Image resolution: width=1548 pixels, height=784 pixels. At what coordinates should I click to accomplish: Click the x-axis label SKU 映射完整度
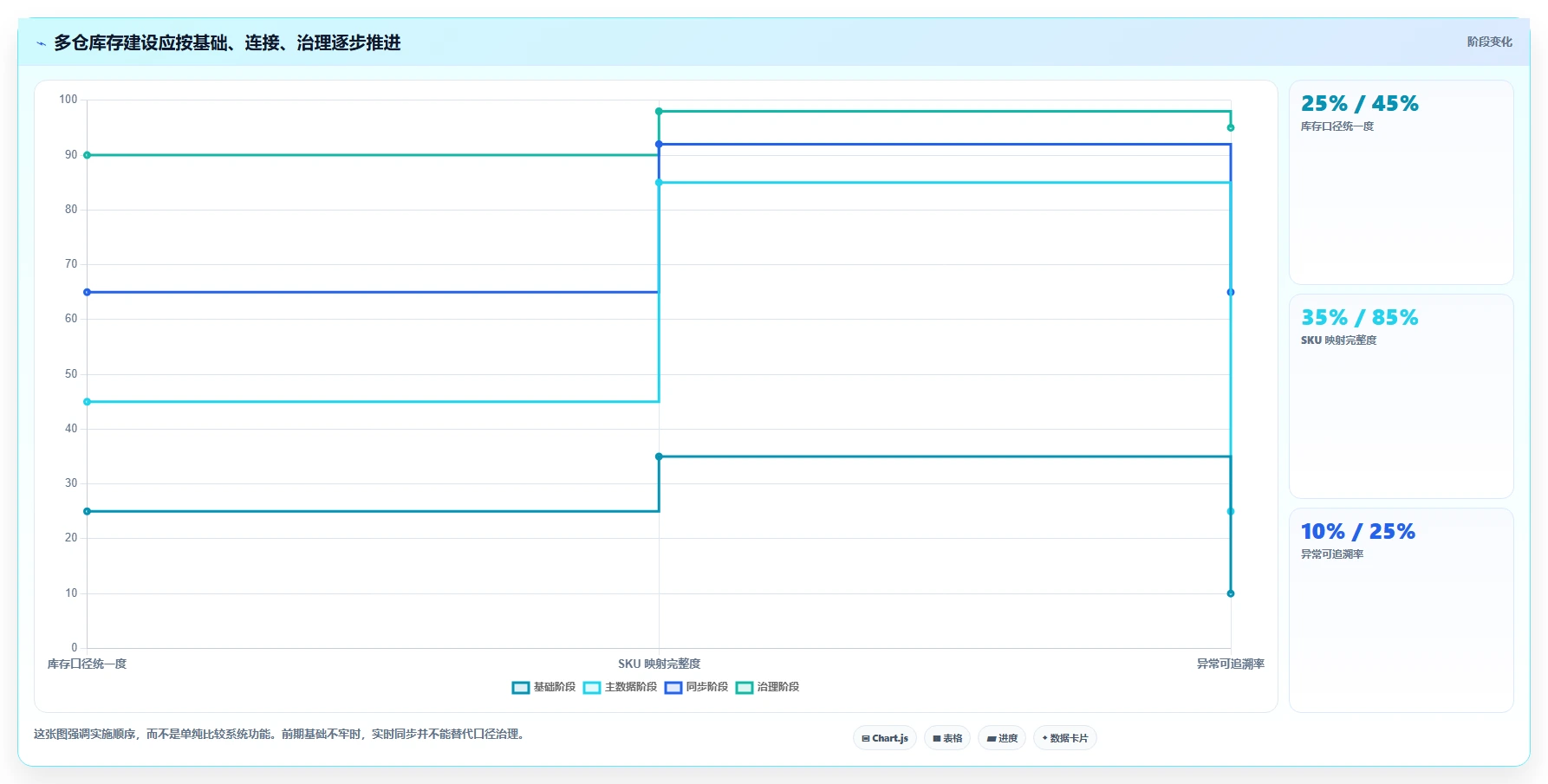point(659,664)
